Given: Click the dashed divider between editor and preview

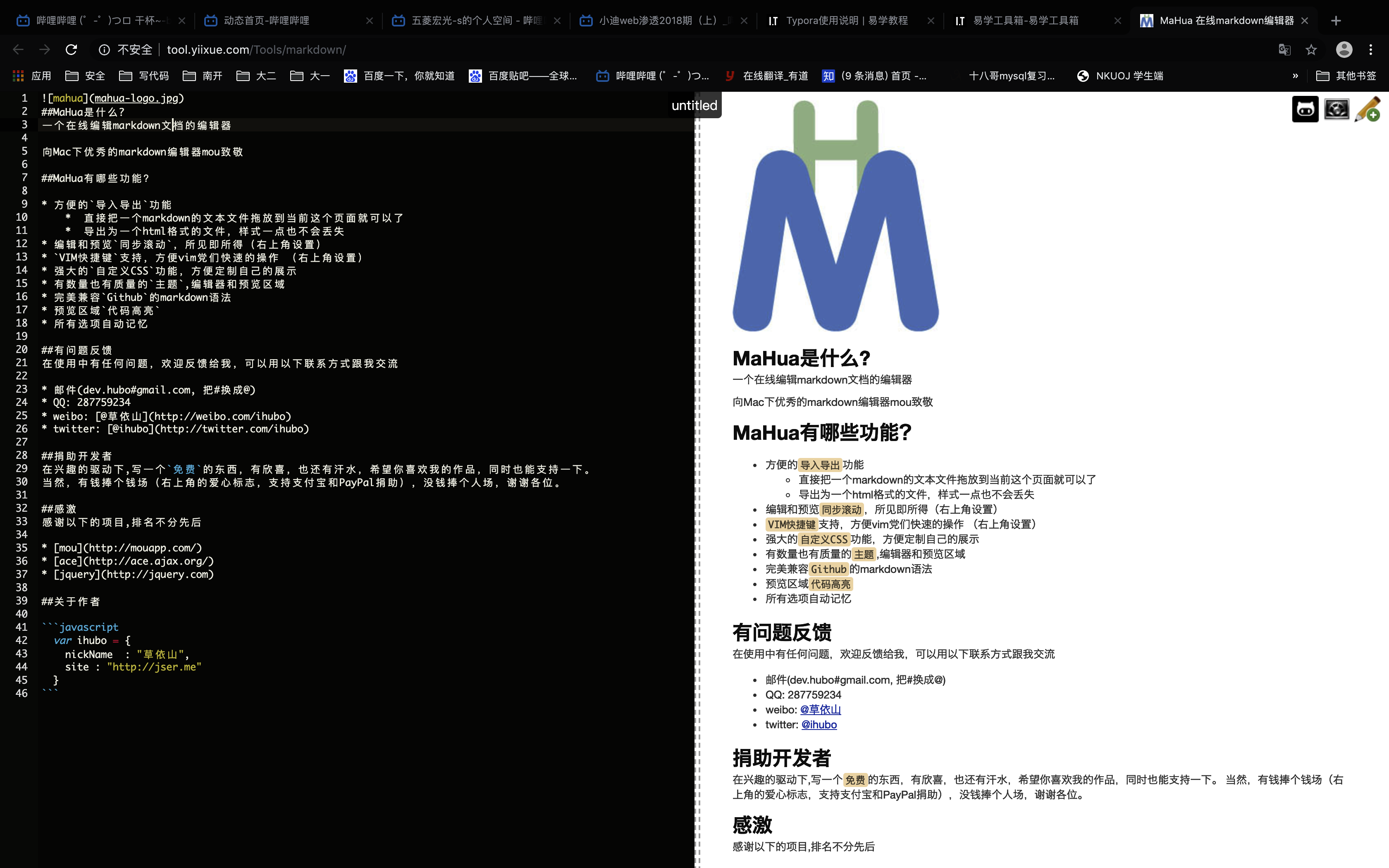Looking at the screenshot, I should (697, 480).
